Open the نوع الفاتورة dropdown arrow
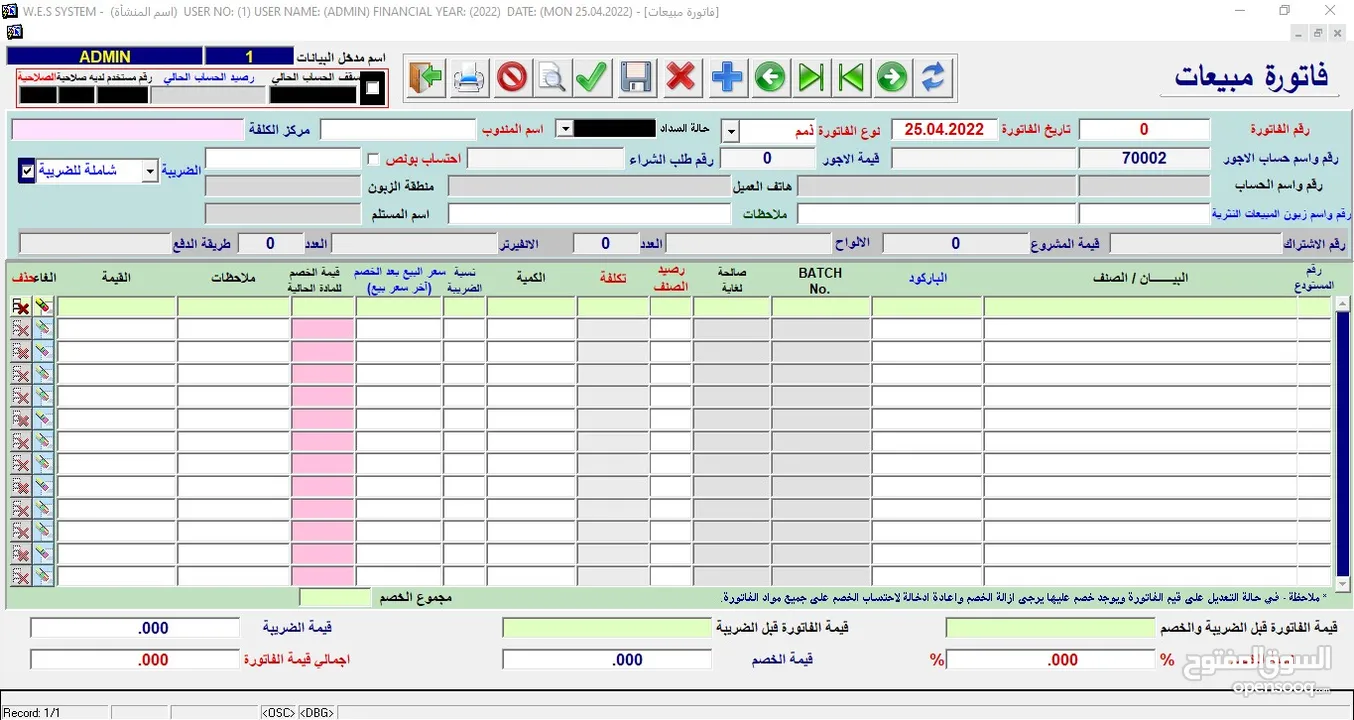Image resolution: width=1354 pixels, height=720 pixels. click(731, 131)
